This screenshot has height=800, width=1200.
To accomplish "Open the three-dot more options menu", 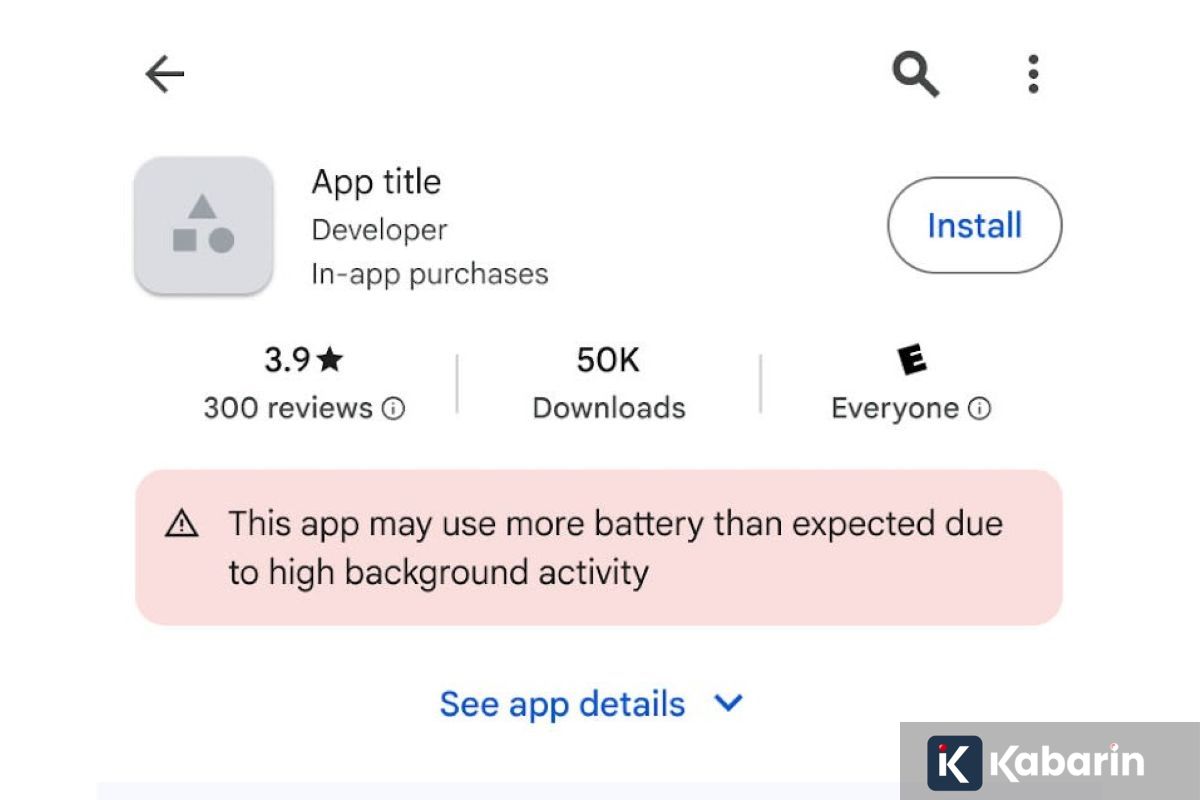I will point(1033,74).
